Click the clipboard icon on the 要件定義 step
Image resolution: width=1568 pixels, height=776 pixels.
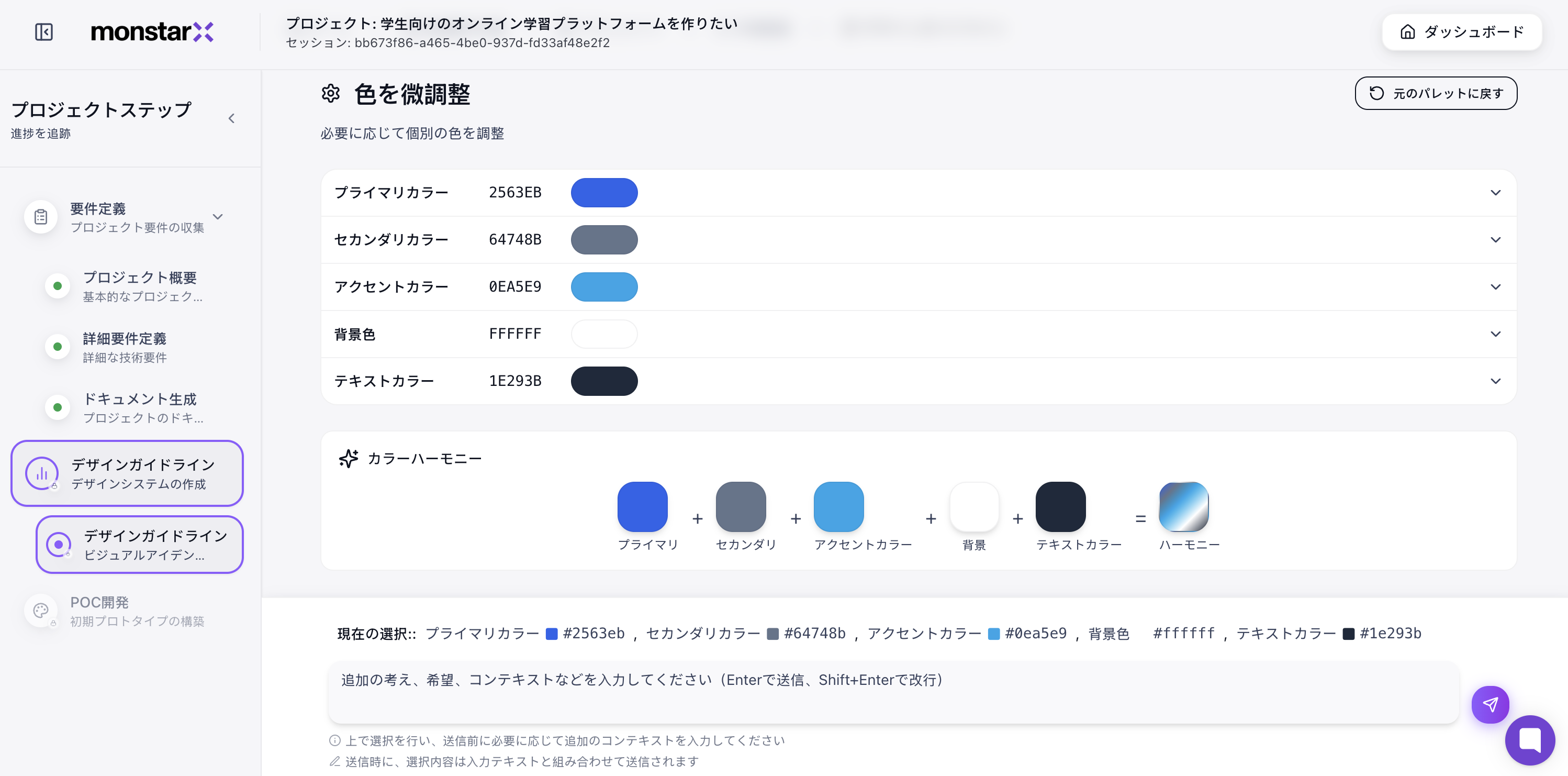click(40, 216)
